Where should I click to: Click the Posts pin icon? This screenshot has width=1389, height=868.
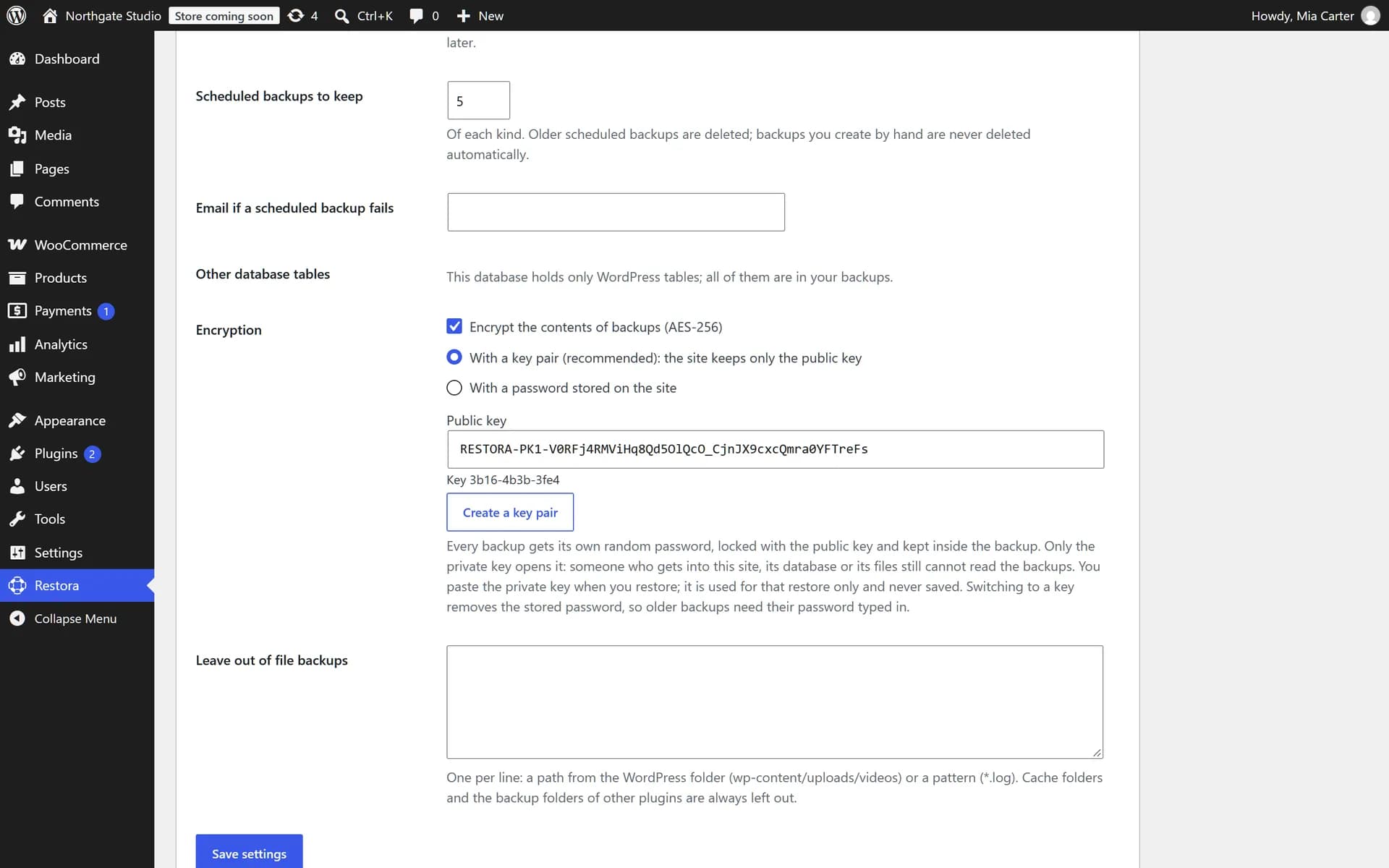17,102
